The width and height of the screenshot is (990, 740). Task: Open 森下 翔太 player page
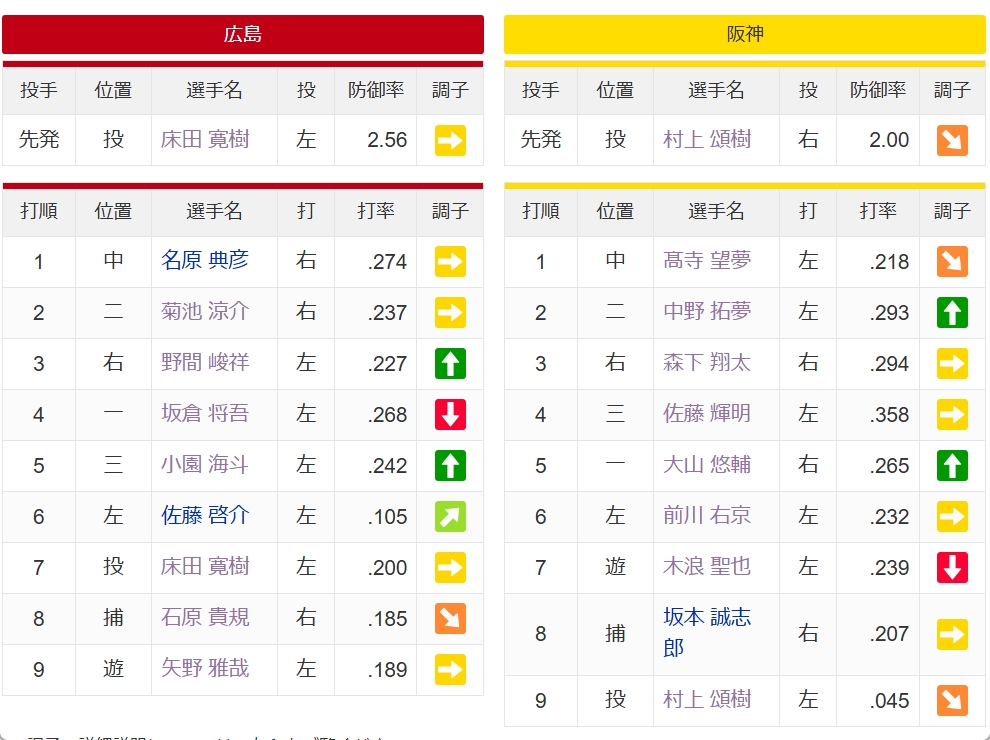click(x=707, y=362)
